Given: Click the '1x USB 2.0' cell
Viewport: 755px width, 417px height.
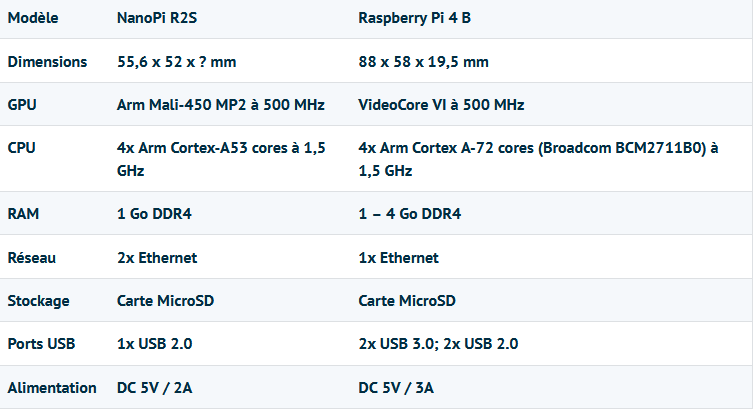Looking at the screenshot, I should click(x=154, y=344).
